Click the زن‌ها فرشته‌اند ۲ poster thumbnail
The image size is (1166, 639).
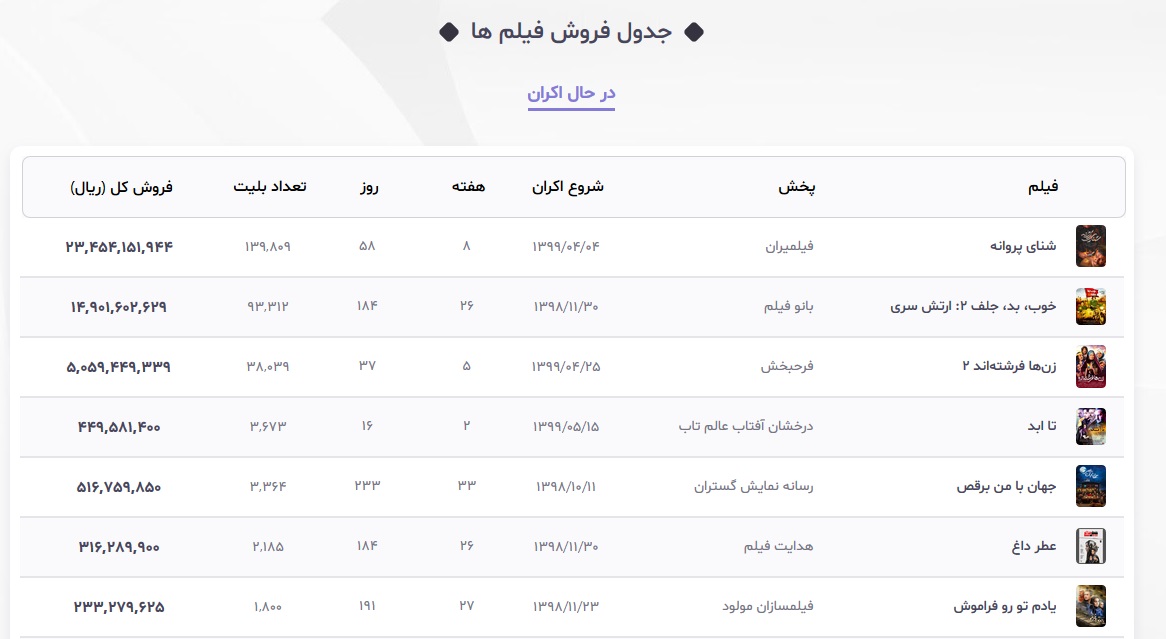pos(1090,366)
